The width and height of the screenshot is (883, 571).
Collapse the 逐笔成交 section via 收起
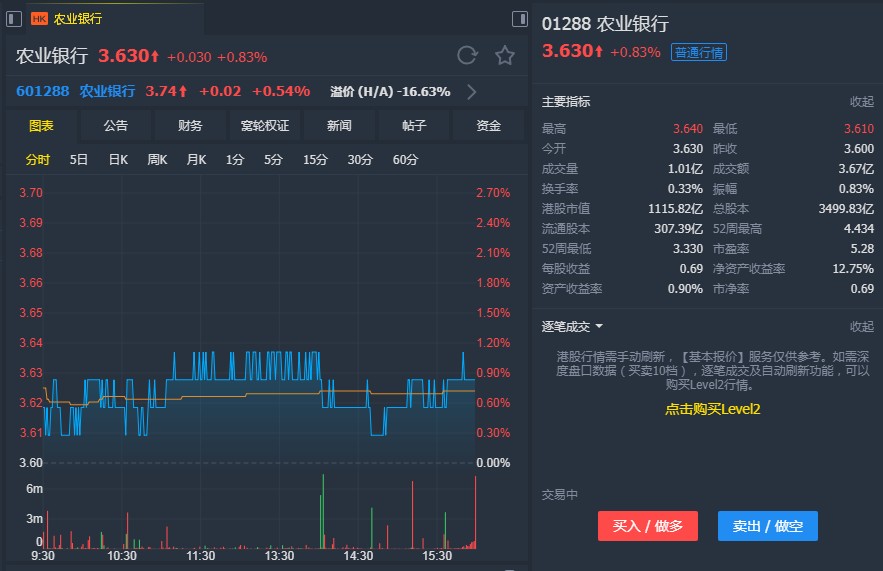click(x=861, y=327)
